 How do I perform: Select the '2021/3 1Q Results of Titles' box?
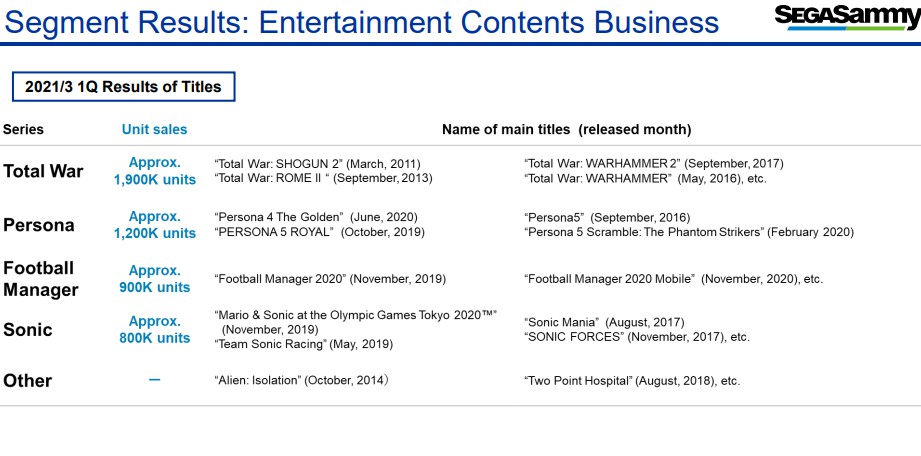(x=123, y=87)
